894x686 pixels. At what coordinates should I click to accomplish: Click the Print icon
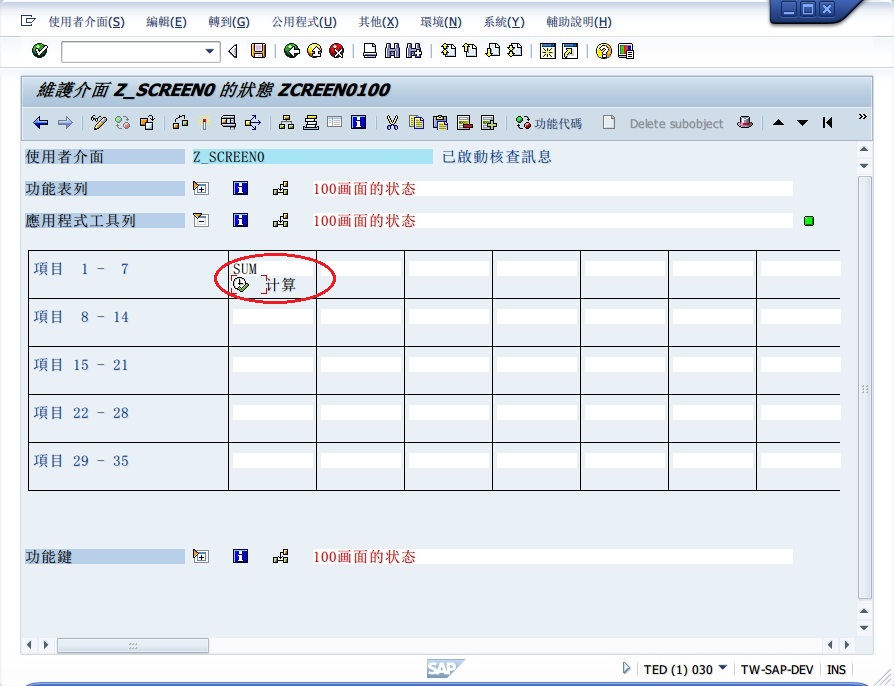point(369,51)
